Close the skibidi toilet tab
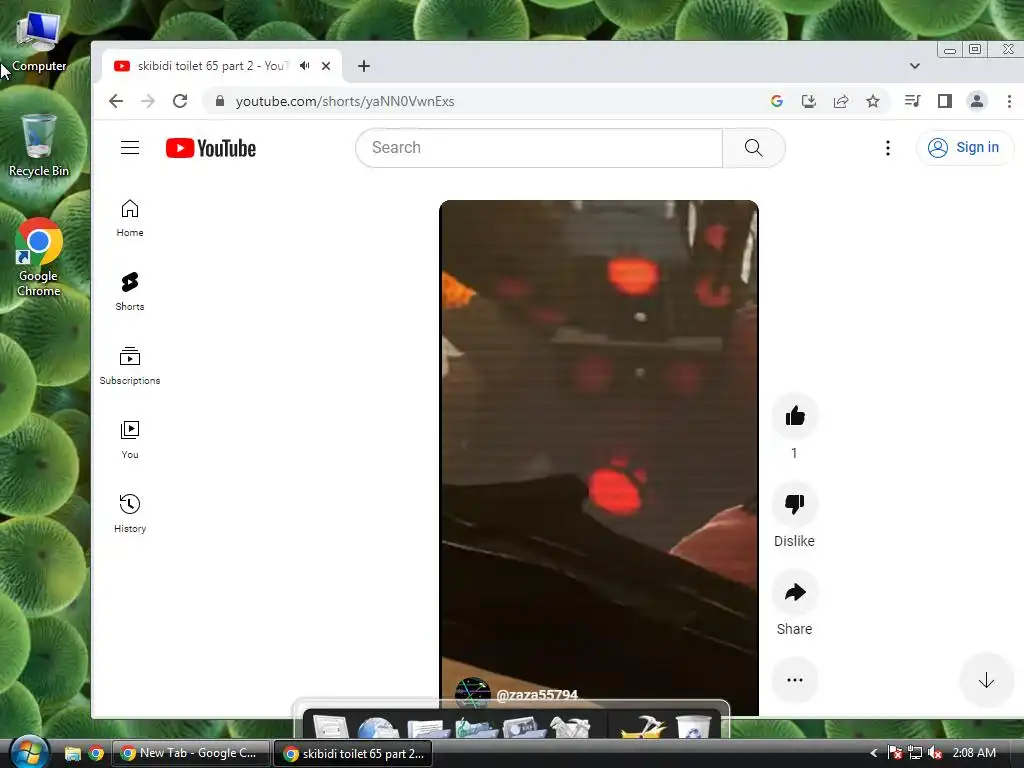Image resolution: width=1024 pixels, height=768 pixels. [x=326, y=66]
